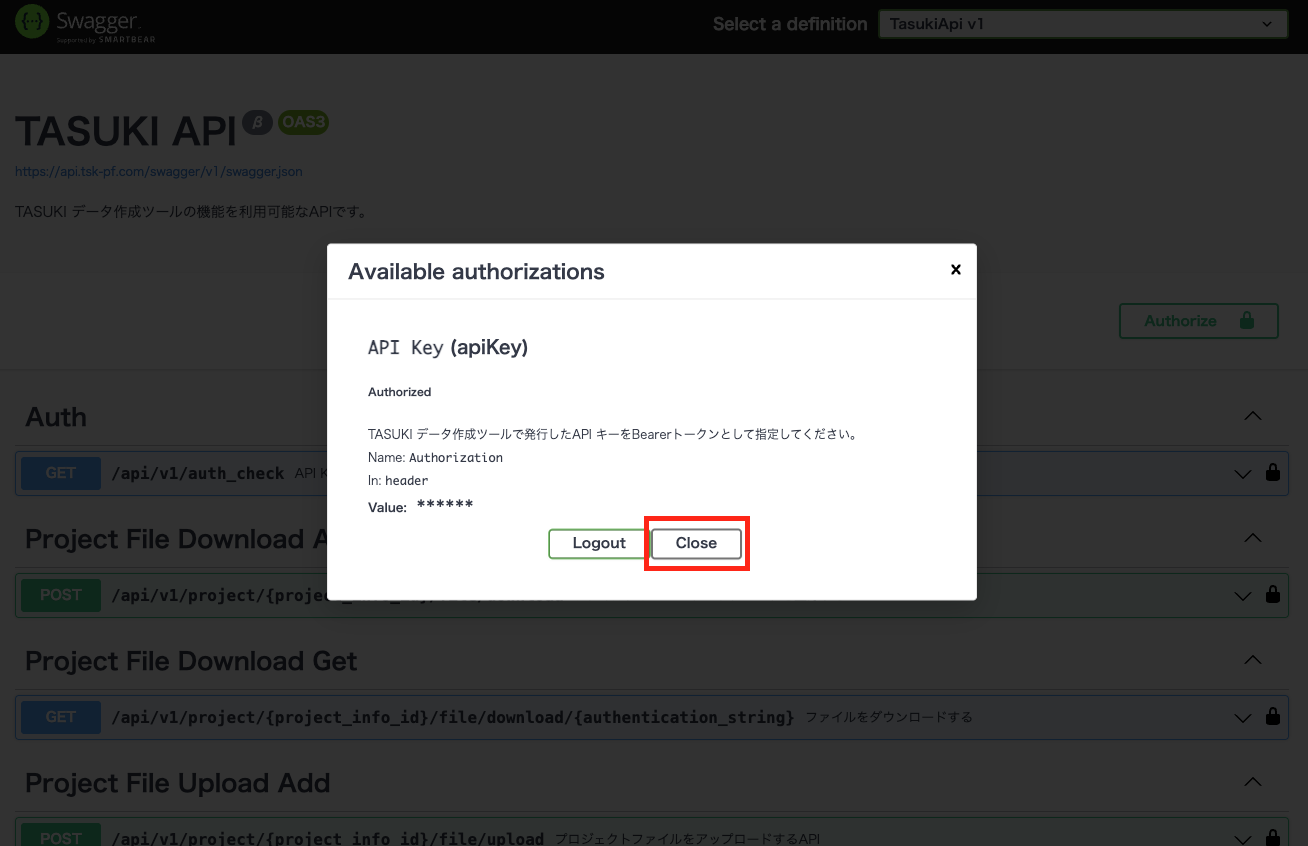Click lock icon on auth_check row
The width and height of the screenshot is (1308, 846).
[x=1273, y=472]
